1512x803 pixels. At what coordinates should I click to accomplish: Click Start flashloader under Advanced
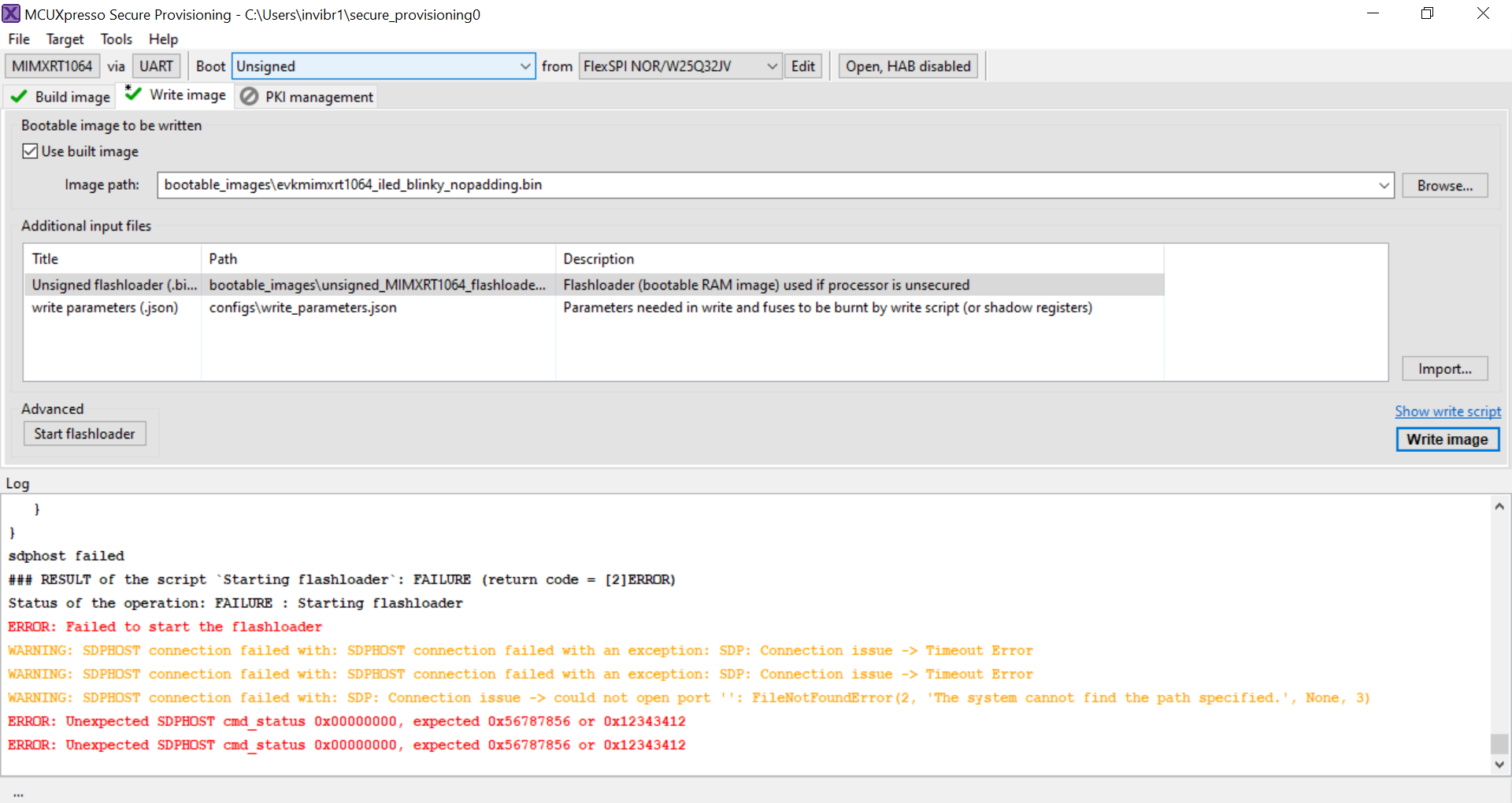point(84,433)
